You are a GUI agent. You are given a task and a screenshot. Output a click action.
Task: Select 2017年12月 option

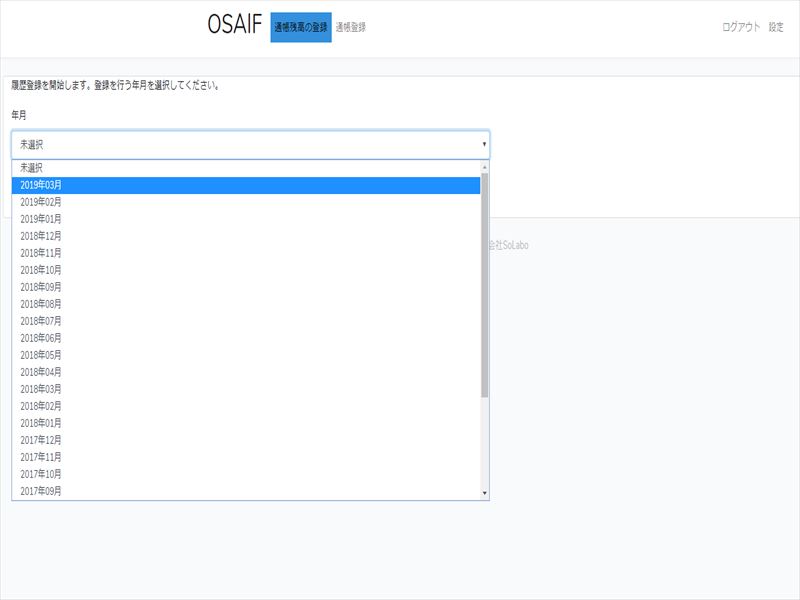point(246,440)
